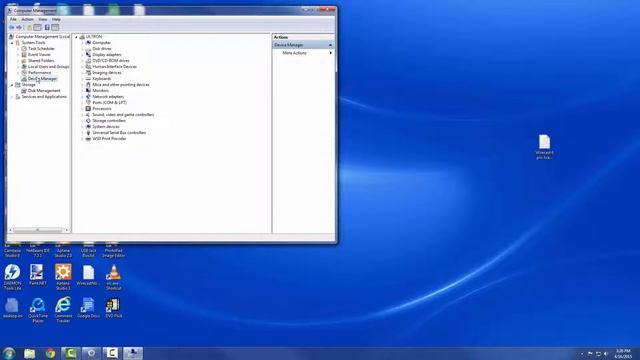This screenshot has height=360, width=640.
Task: Expand Universal Serial Bus controllers category
Action: 82,133
